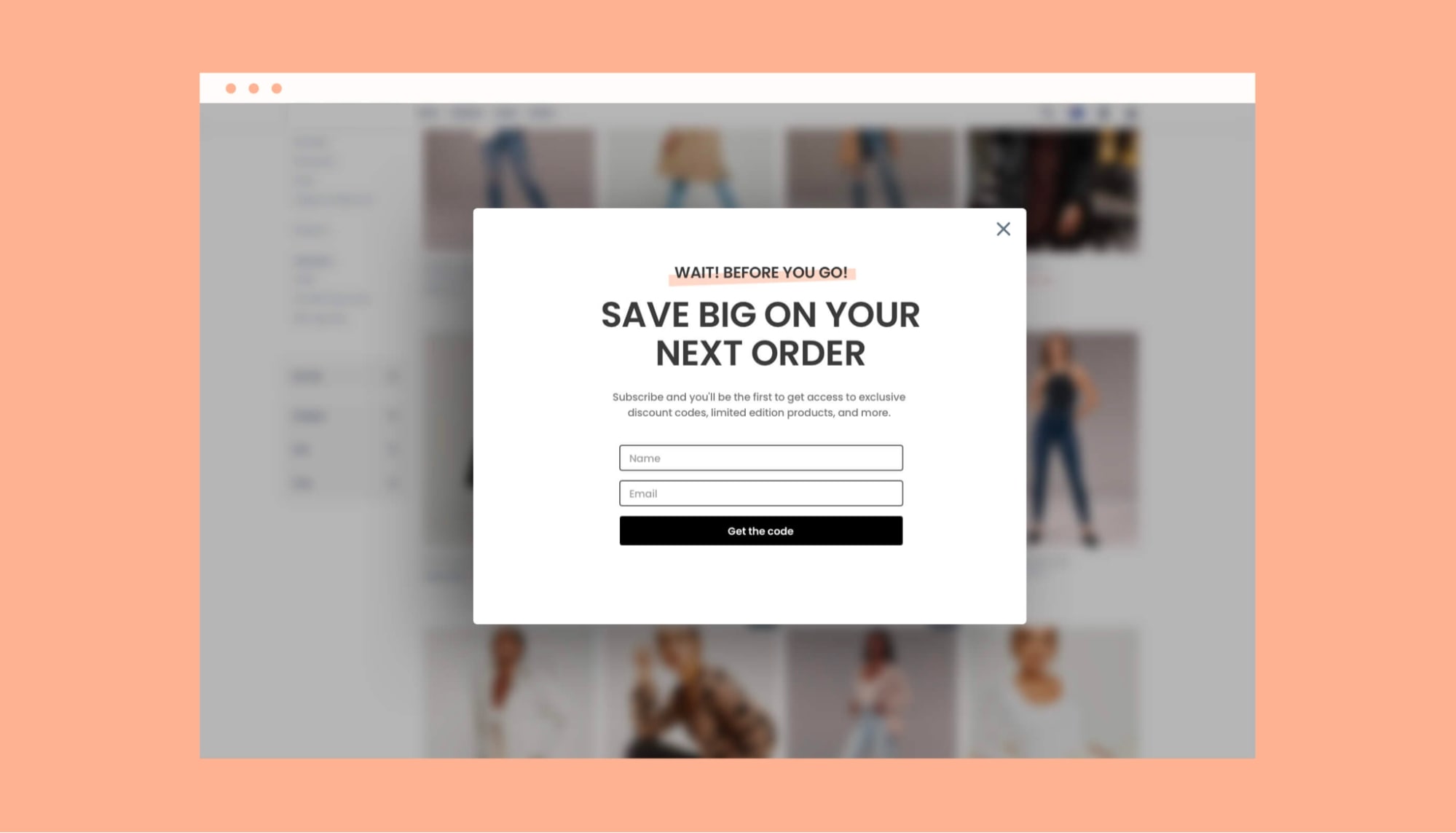Viewport: 1456px width, 833px height.
Task: Click the green traffic light browser icon
Action: (276, 88)
